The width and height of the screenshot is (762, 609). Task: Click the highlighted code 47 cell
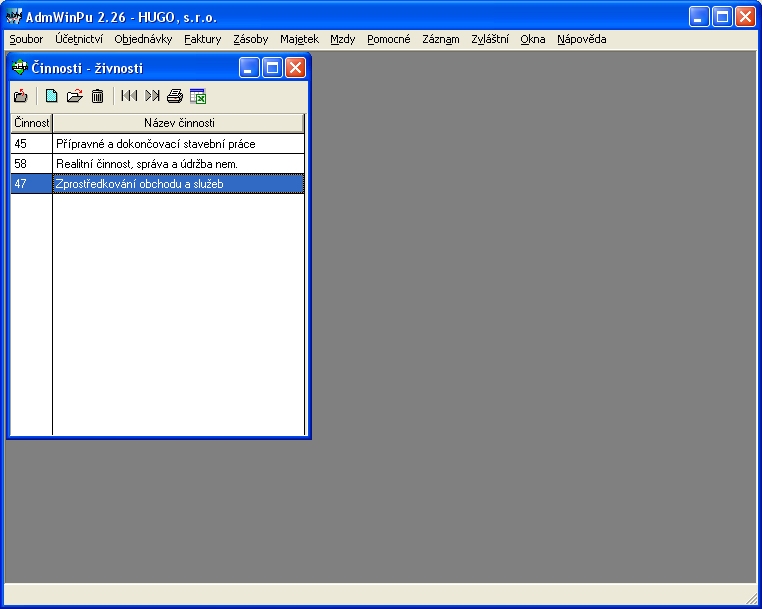pyautogui.click(x=32, y=184)
